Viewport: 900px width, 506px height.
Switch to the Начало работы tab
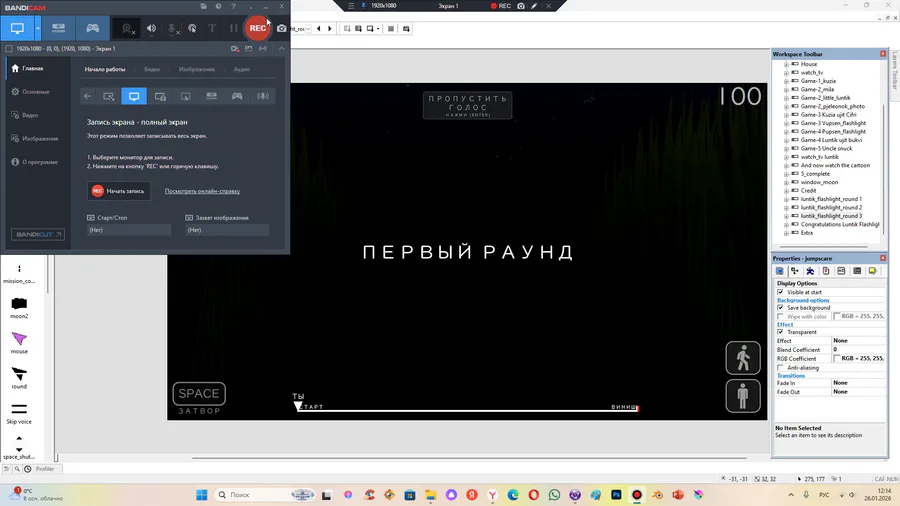104,69
